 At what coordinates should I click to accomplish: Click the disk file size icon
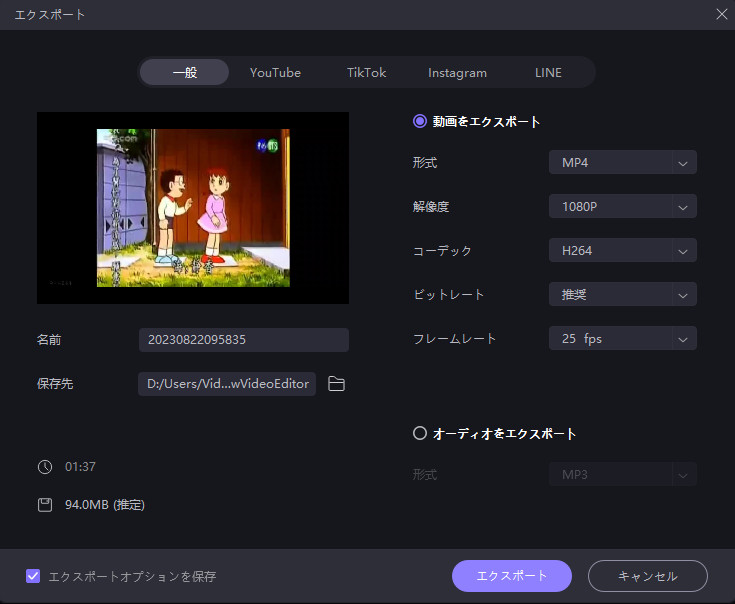[x=45, y=505]
